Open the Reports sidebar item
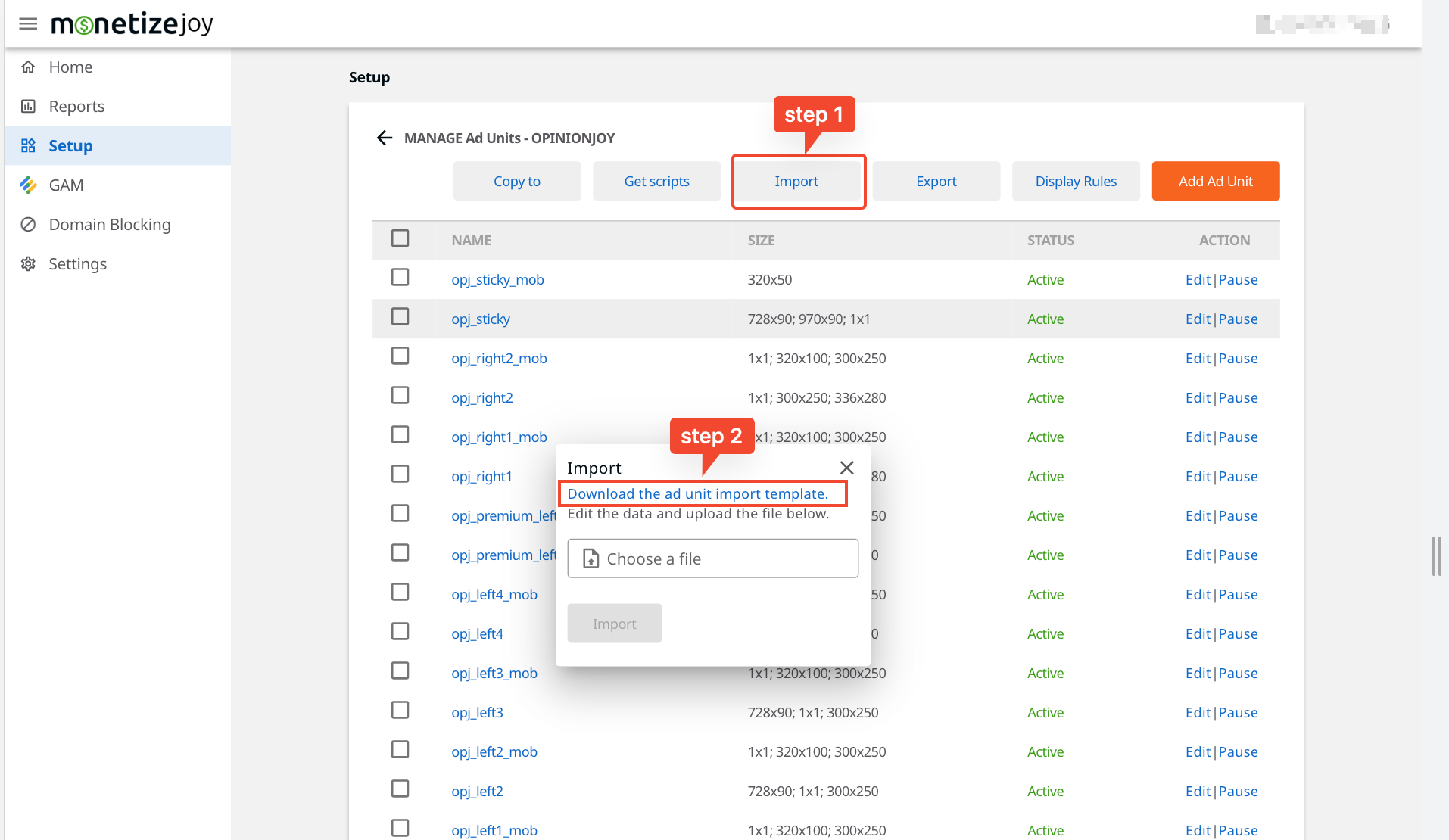 [x=76, y=107]
